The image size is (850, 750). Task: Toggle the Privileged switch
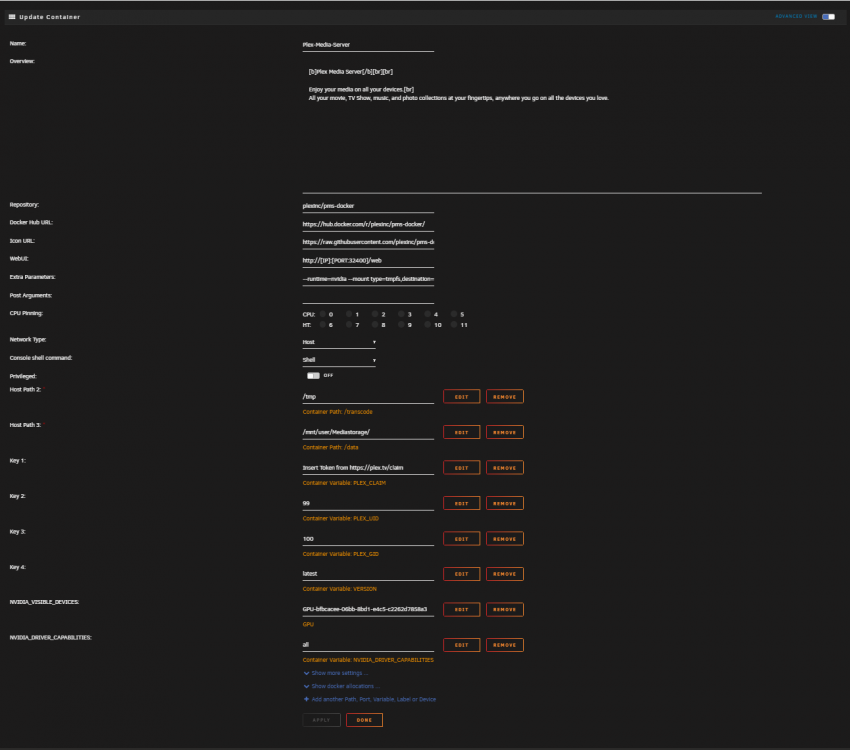coord(313,376)
